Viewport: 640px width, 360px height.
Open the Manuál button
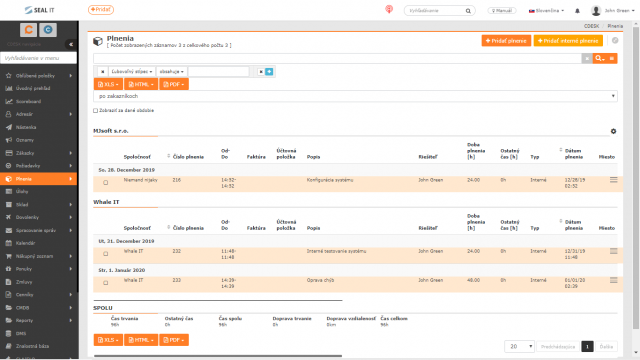point(502,11)
